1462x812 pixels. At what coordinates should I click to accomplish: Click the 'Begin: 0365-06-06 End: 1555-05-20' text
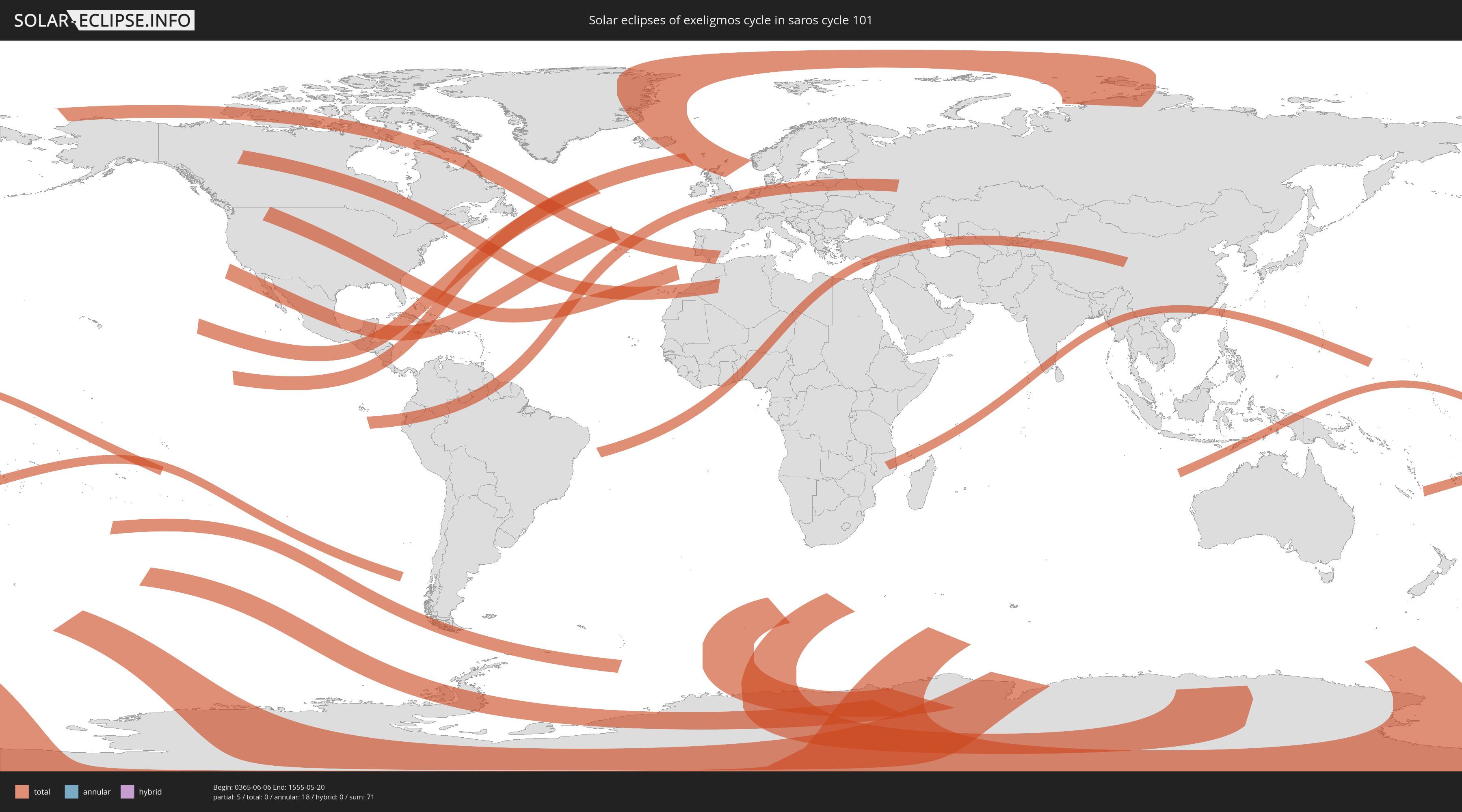(269, 787)
